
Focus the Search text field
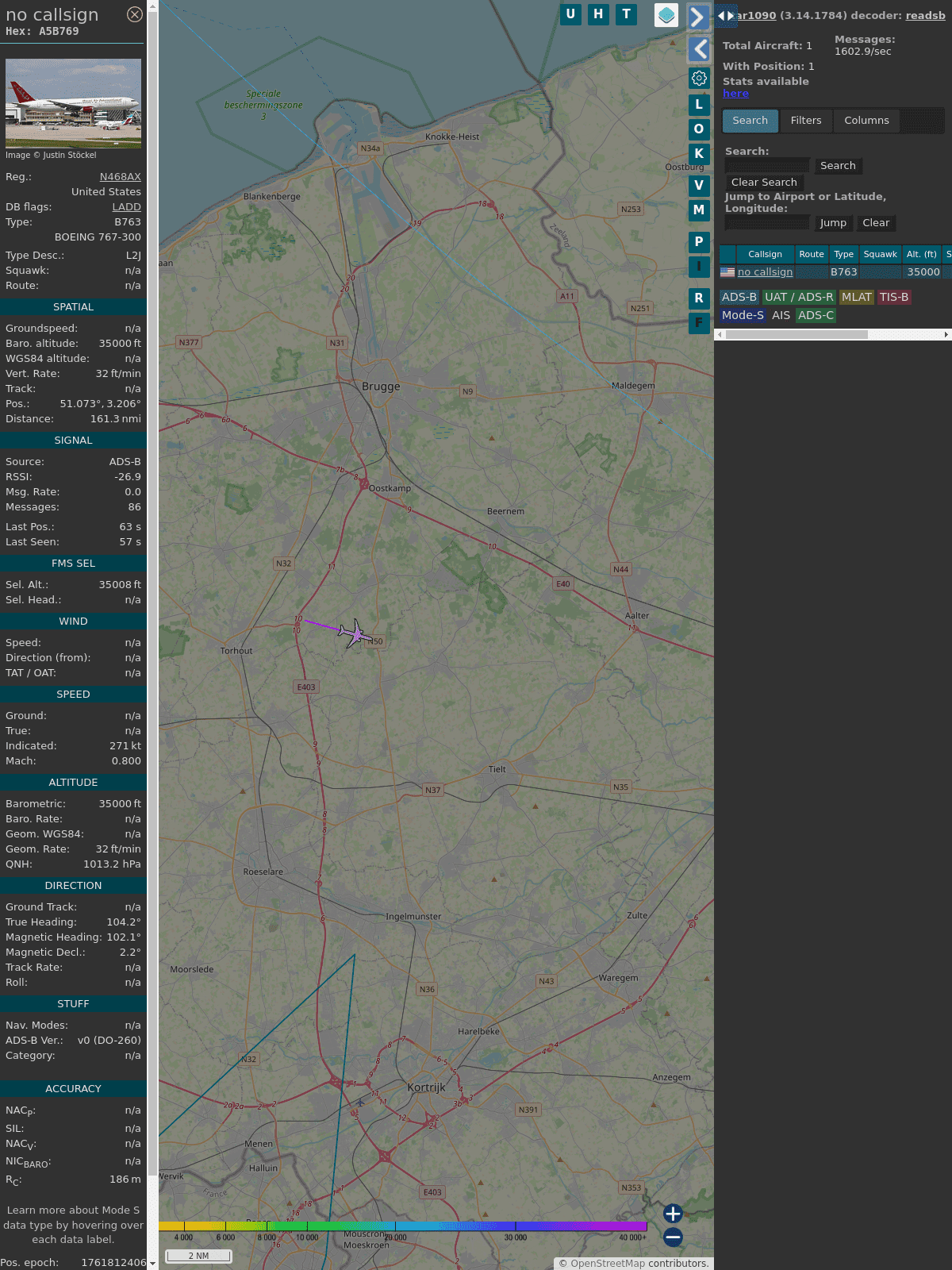tap(767, 165)
